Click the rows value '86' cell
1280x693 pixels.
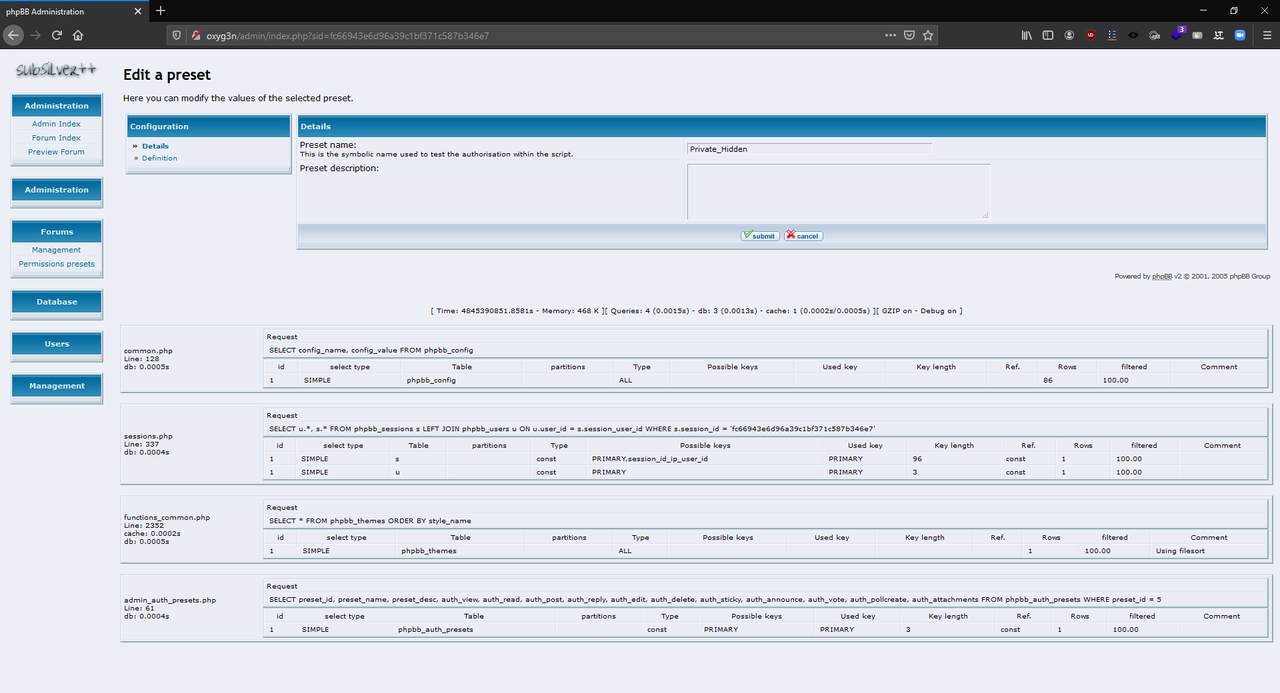[1048, 380]
